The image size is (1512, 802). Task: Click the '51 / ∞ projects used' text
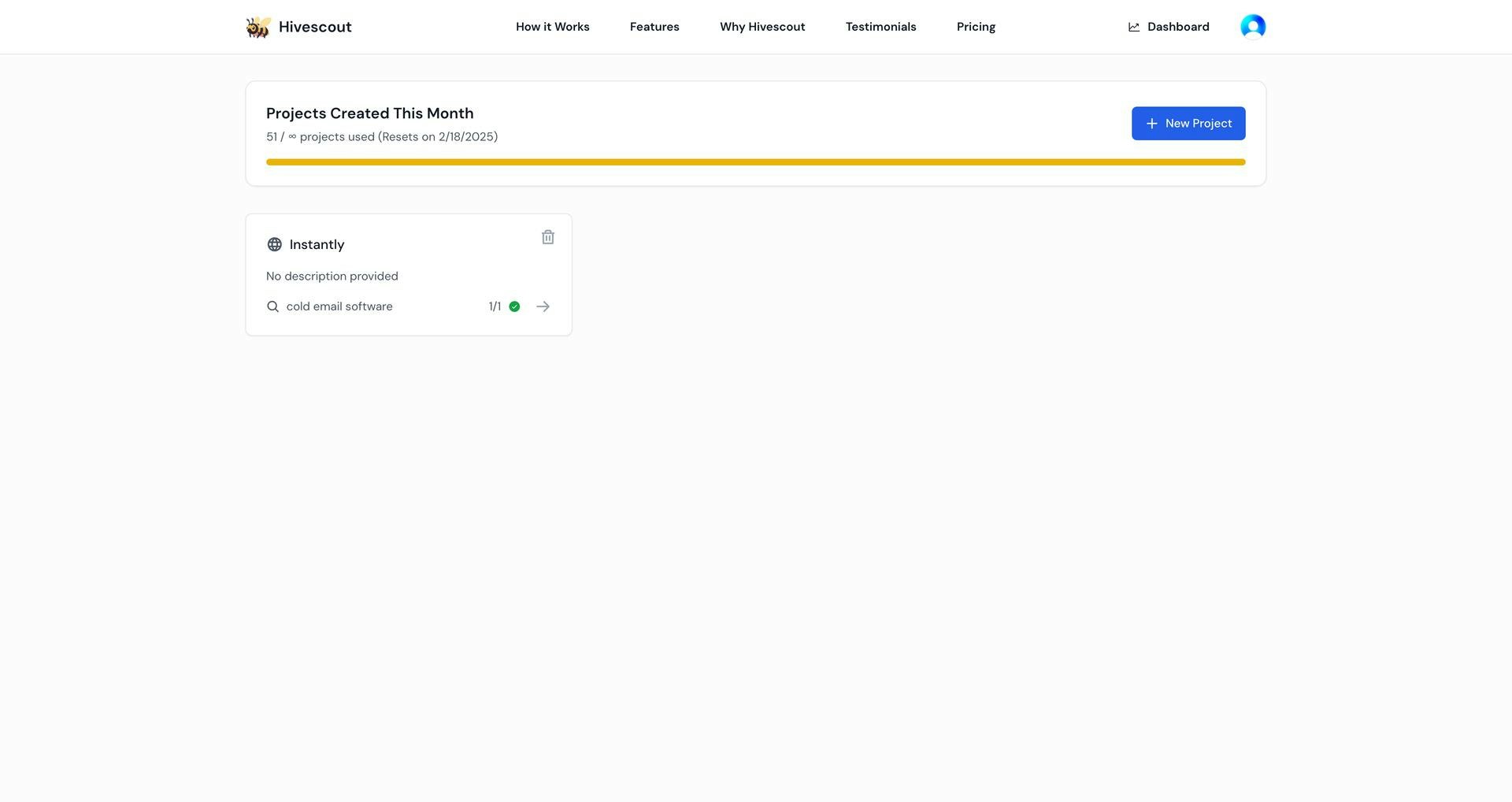[x=321, y=136]
